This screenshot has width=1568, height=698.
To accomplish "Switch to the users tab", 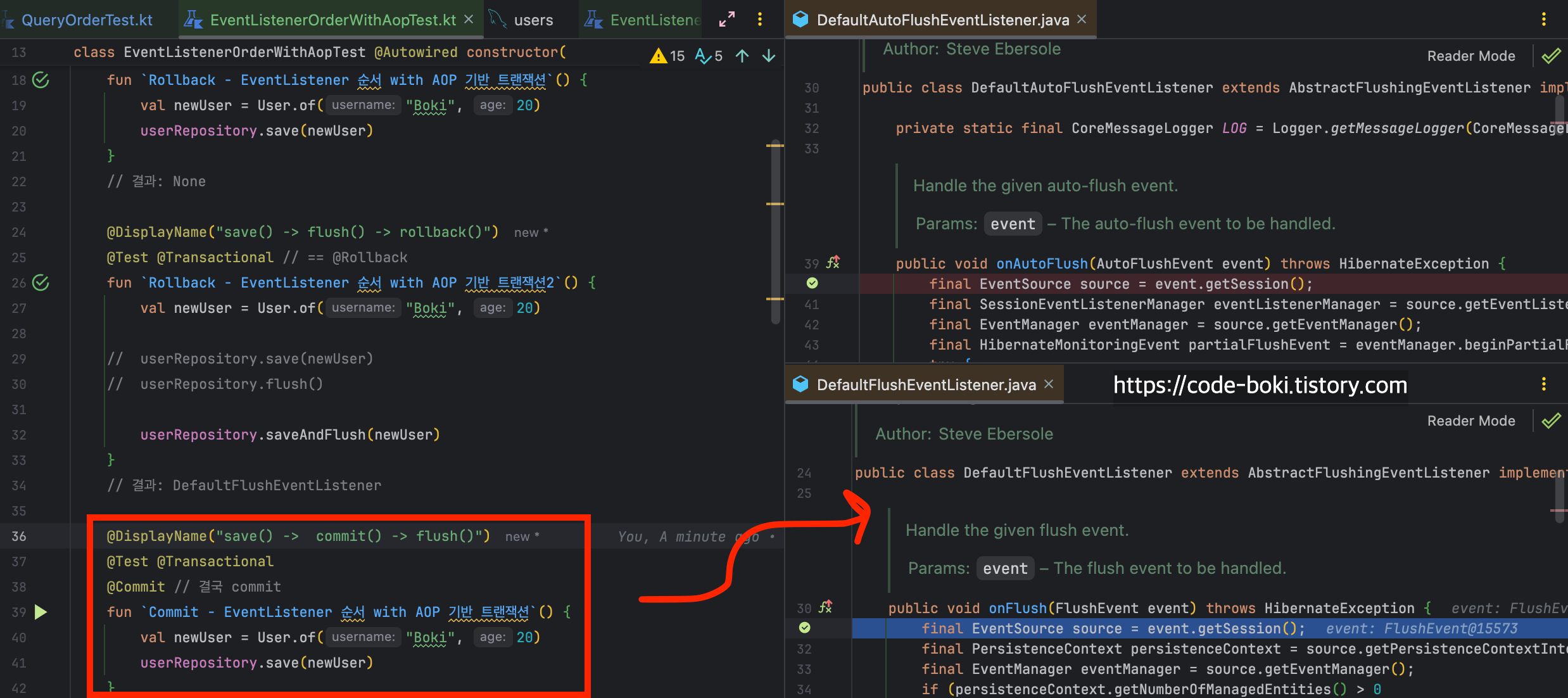I will pyautogui.click(x=533, y=20).
